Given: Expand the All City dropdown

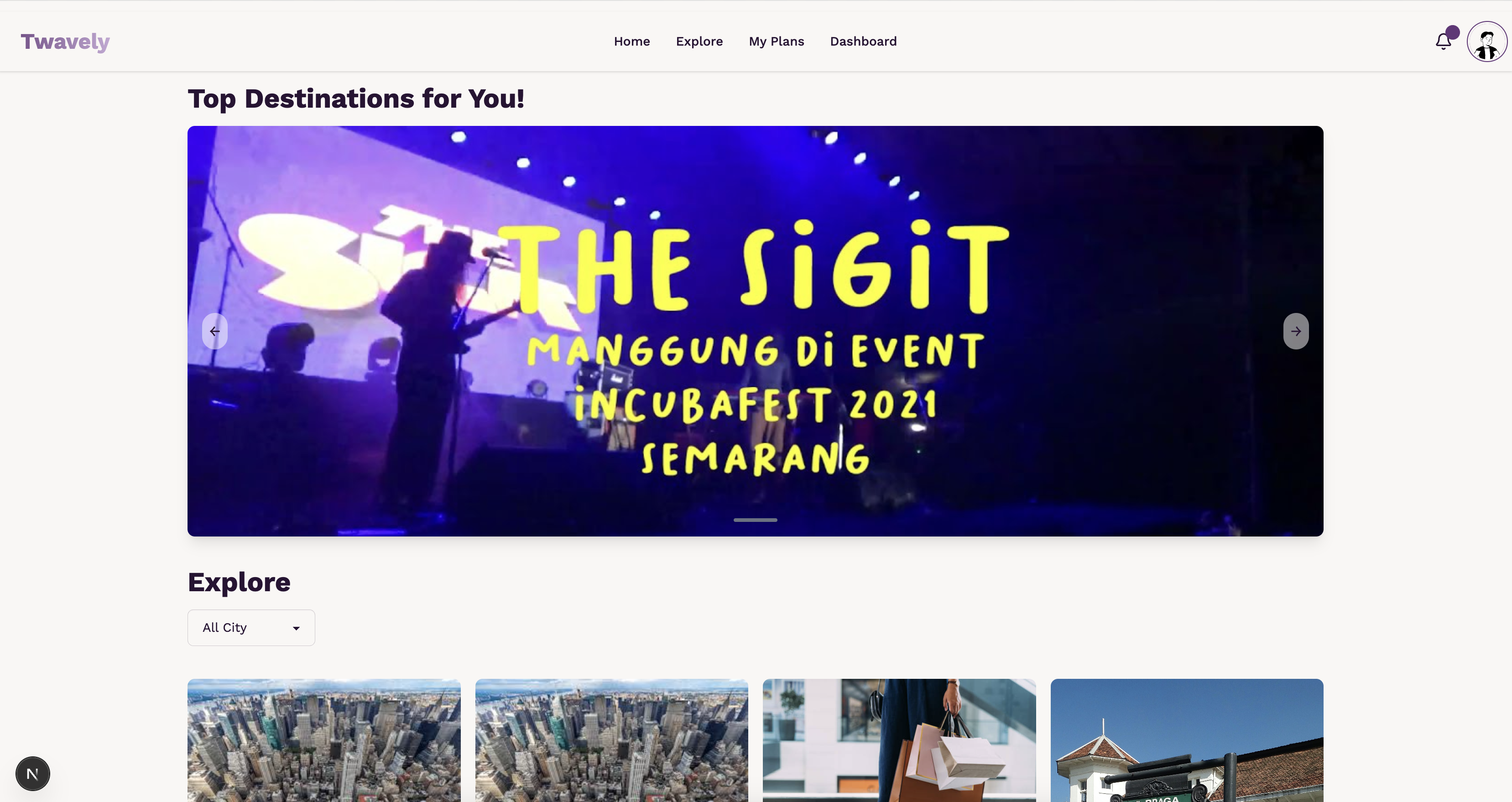Looking at the screenshot, I should pyautogui.click(x=251, y=628).
